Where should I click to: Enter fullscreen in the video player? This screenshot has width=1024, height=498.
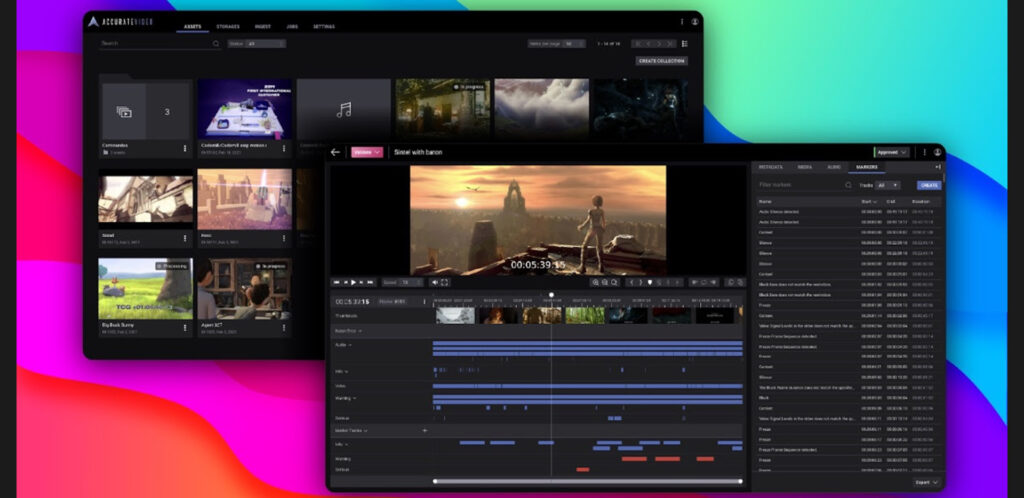point(444,283)
